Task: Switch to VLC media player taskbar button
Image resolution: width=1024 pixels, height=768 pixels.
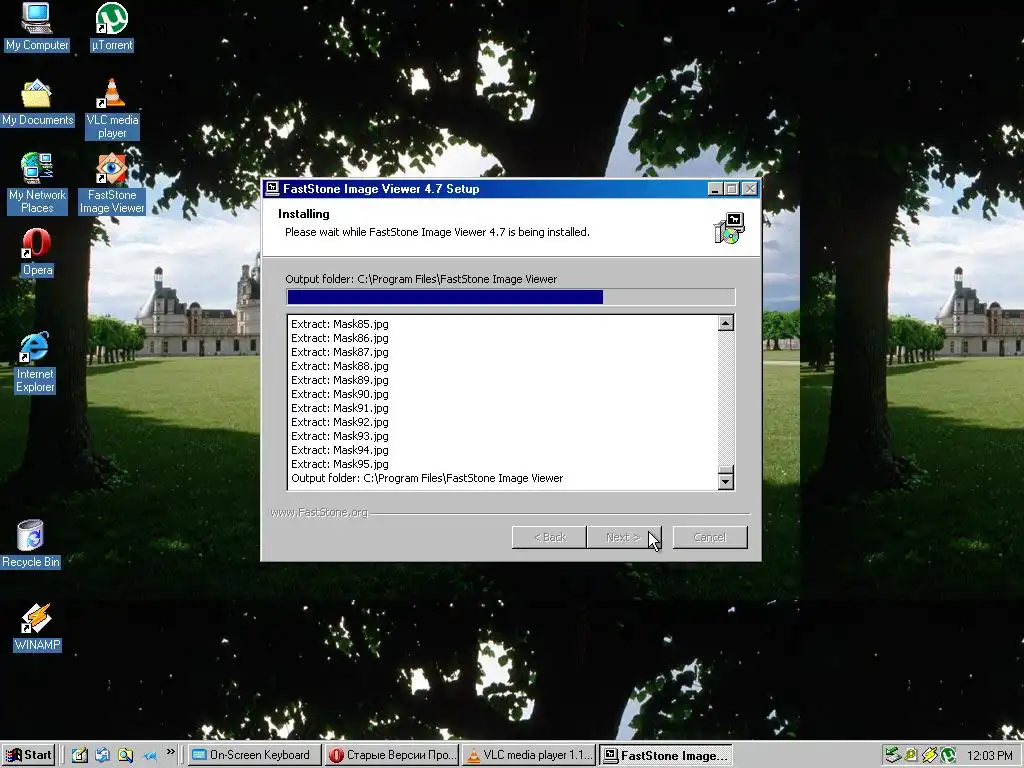Action: coord(530,755)
